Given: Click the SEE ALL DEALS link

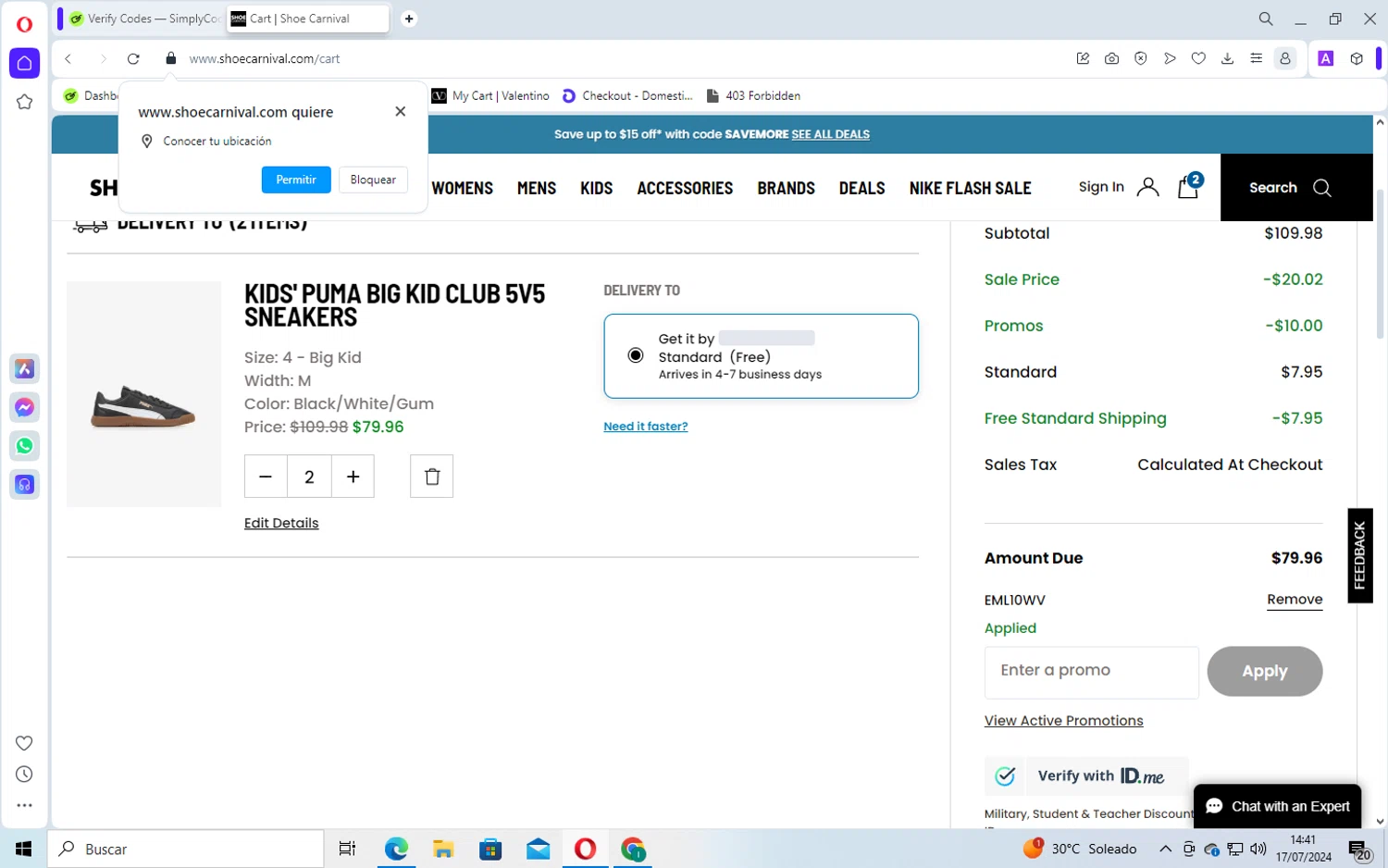Looking at the screenshot, I should (830, 134).
